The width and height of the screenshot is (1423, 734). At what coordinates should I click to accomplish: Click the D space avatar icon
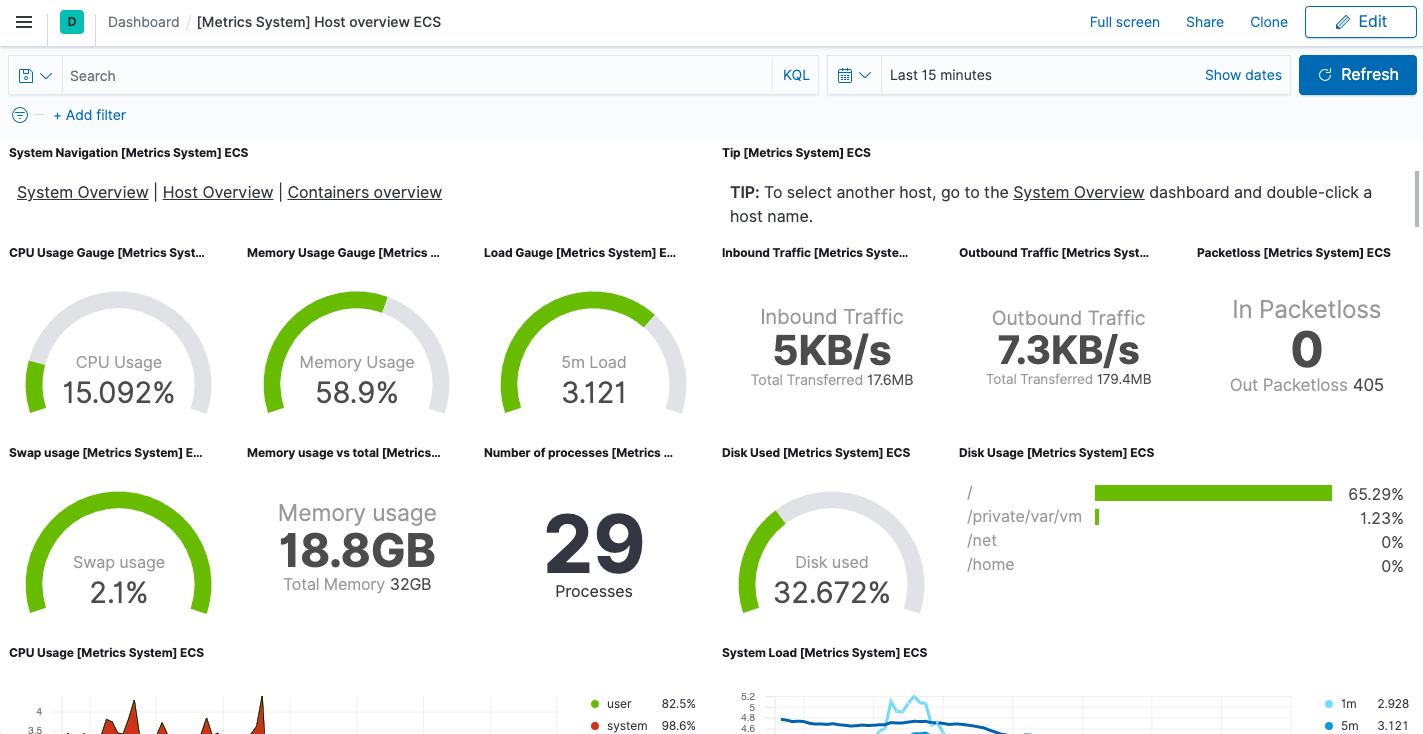70,21
